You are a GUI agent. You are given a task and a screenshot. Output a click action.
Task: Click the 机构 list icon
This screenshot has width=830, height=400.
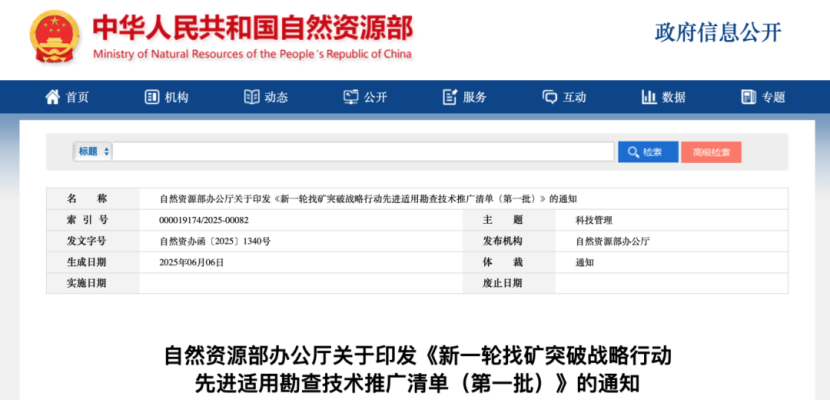click(152, 97)
